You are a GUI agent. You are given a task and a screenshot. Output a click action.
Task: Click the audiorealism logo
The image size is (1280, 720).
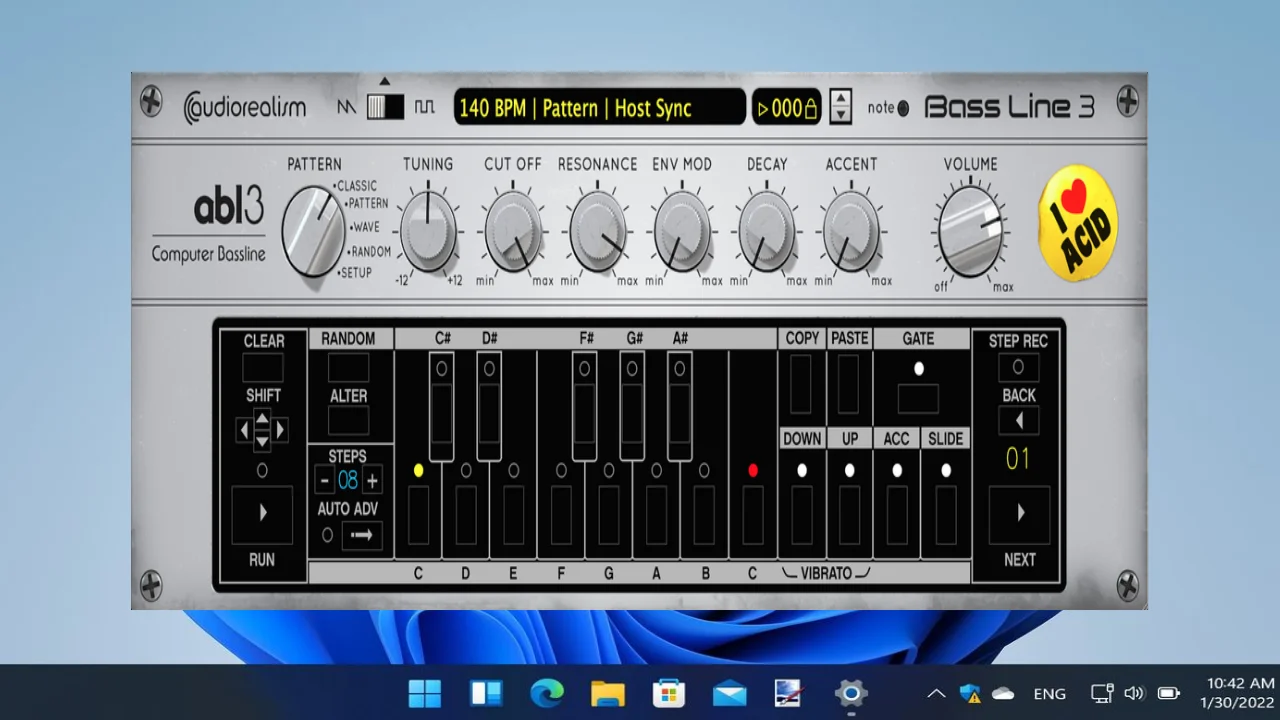(245, 107)
